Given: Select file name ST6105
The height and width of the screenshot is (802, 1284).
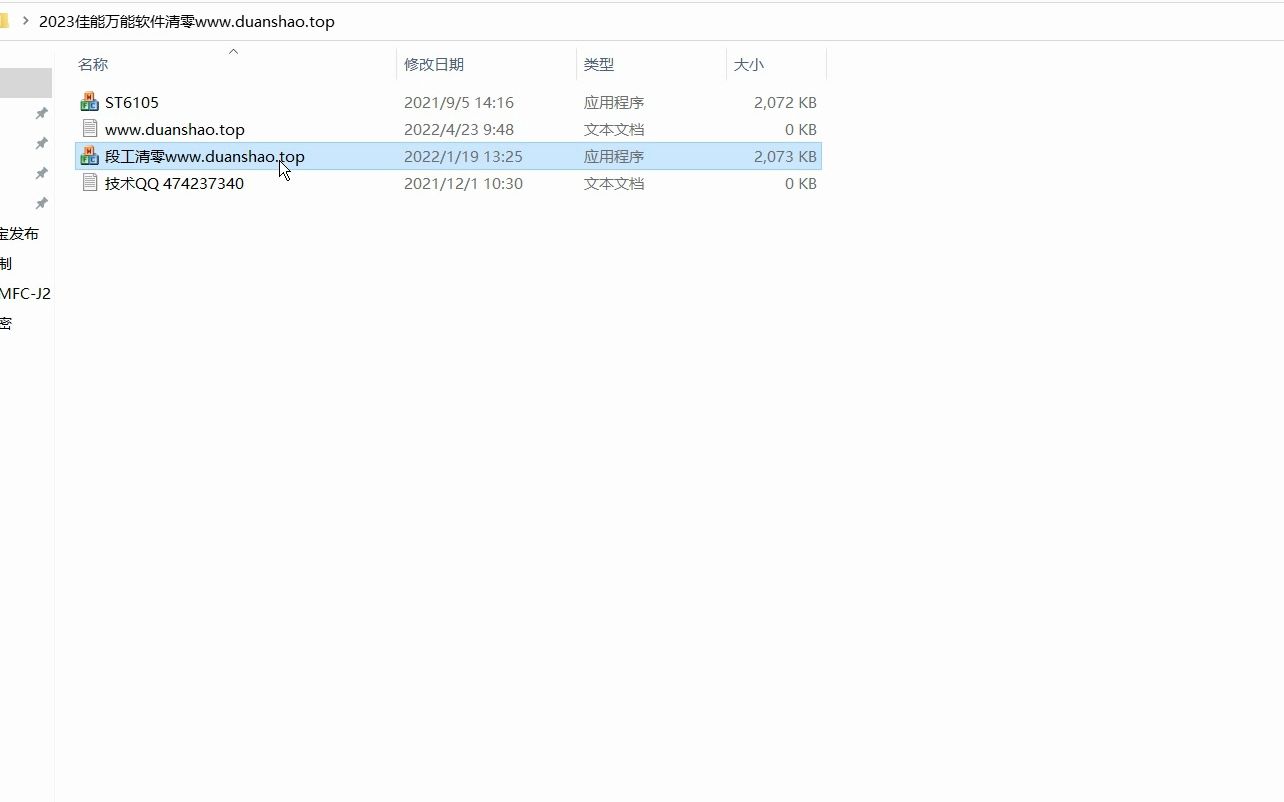Looking at the screenshot, I should pyautogui.click(x=132, y=102).
